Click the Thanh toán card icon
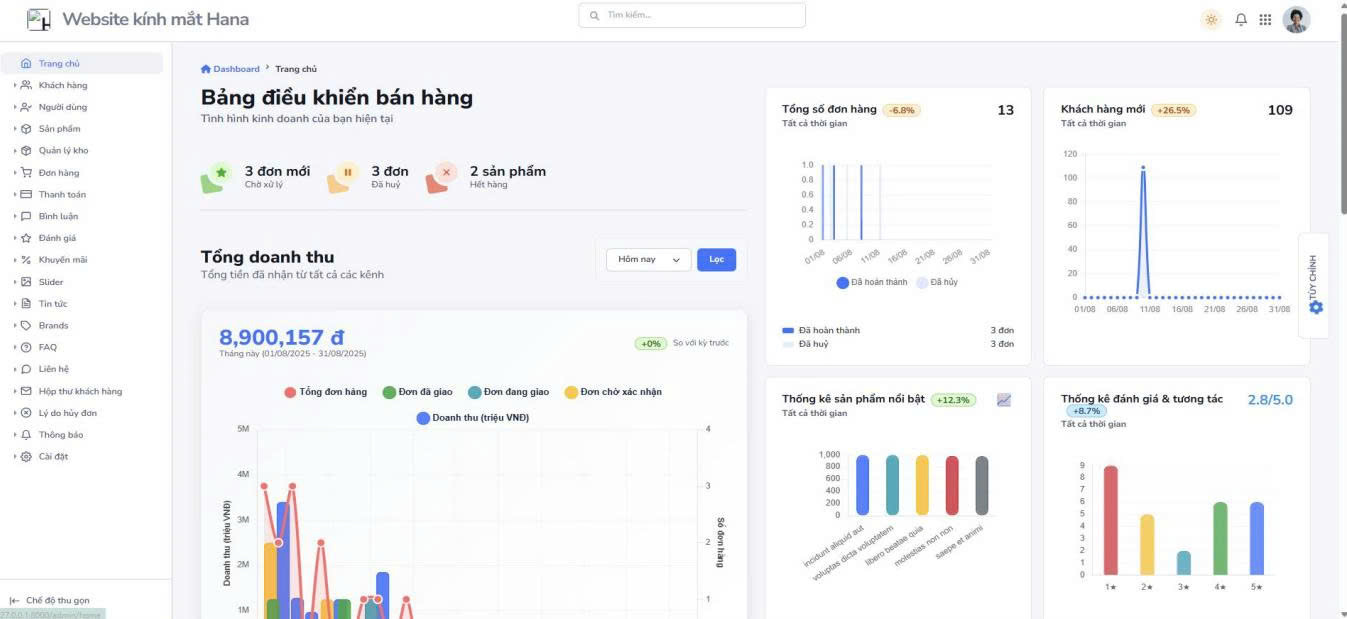 tap(26, 194)
